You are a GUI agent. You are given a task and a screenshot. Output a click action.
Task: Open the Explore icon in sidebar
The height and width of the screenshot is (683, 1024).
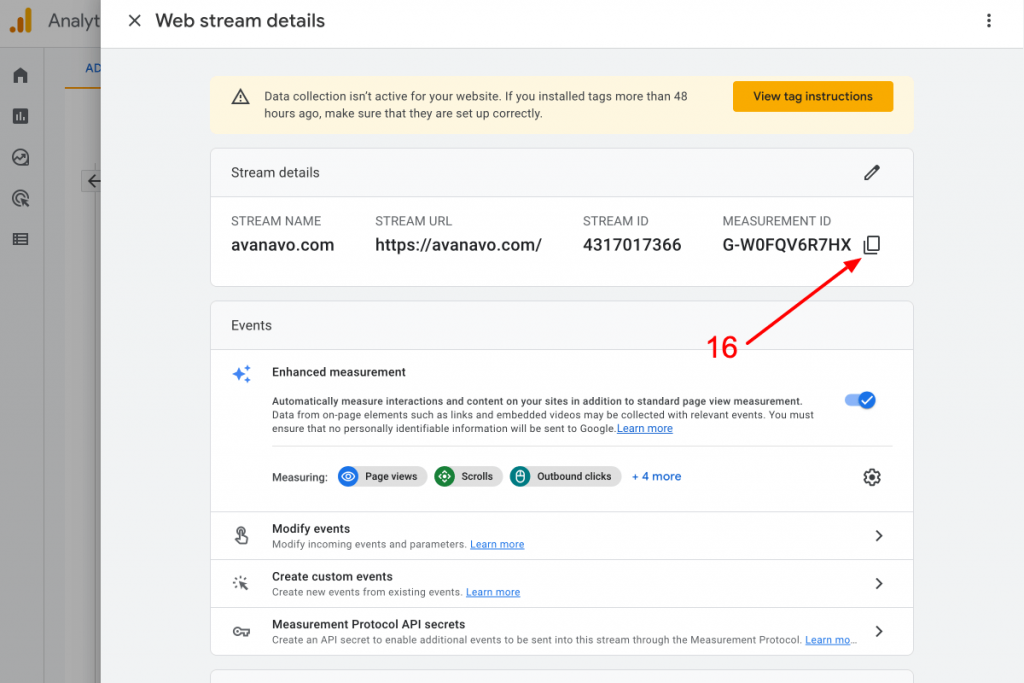pos(21,157)
